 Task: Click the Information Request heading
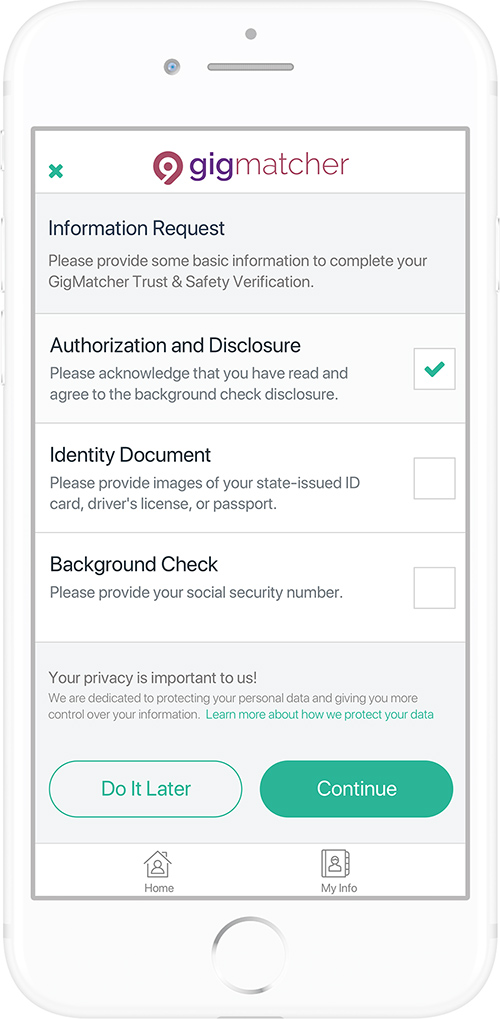137,228
